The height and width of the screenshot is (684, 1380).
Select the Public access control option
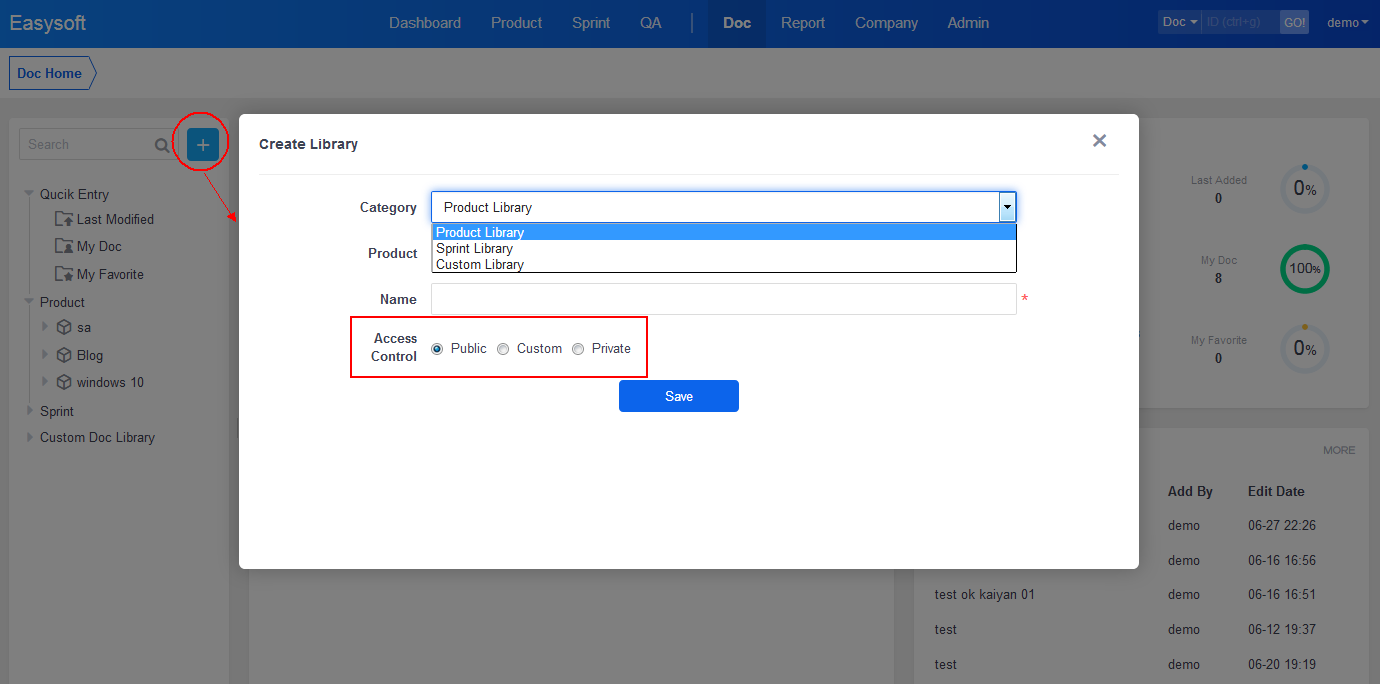(x=437, y=349)
